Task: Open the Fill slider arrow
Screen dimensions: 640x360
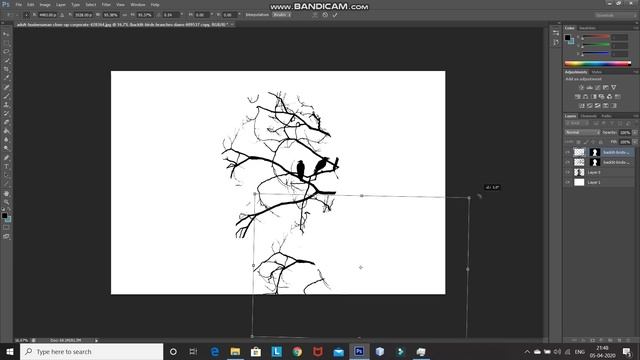Action: coord(635,142)
